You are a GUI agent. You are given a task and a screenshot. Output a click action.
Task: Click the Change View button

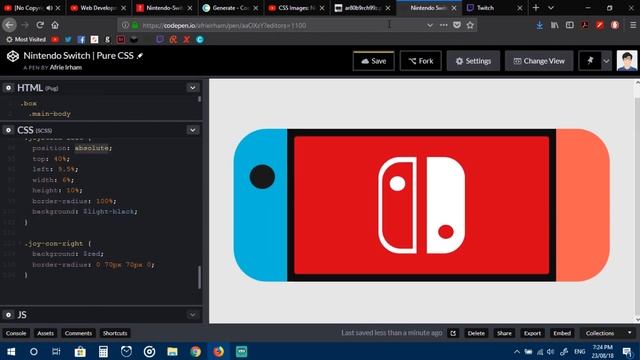tap(539, 61)
